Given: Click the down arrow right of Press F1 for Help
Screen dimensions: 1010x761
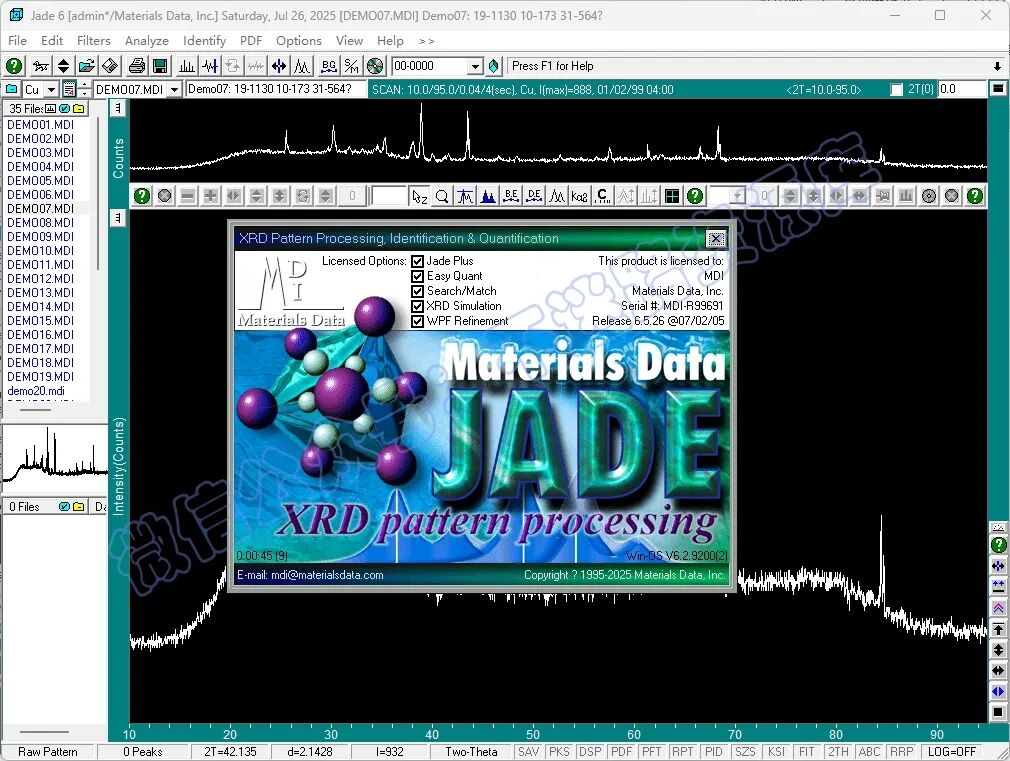Looking at the screenshot, I should click(997, 66).
